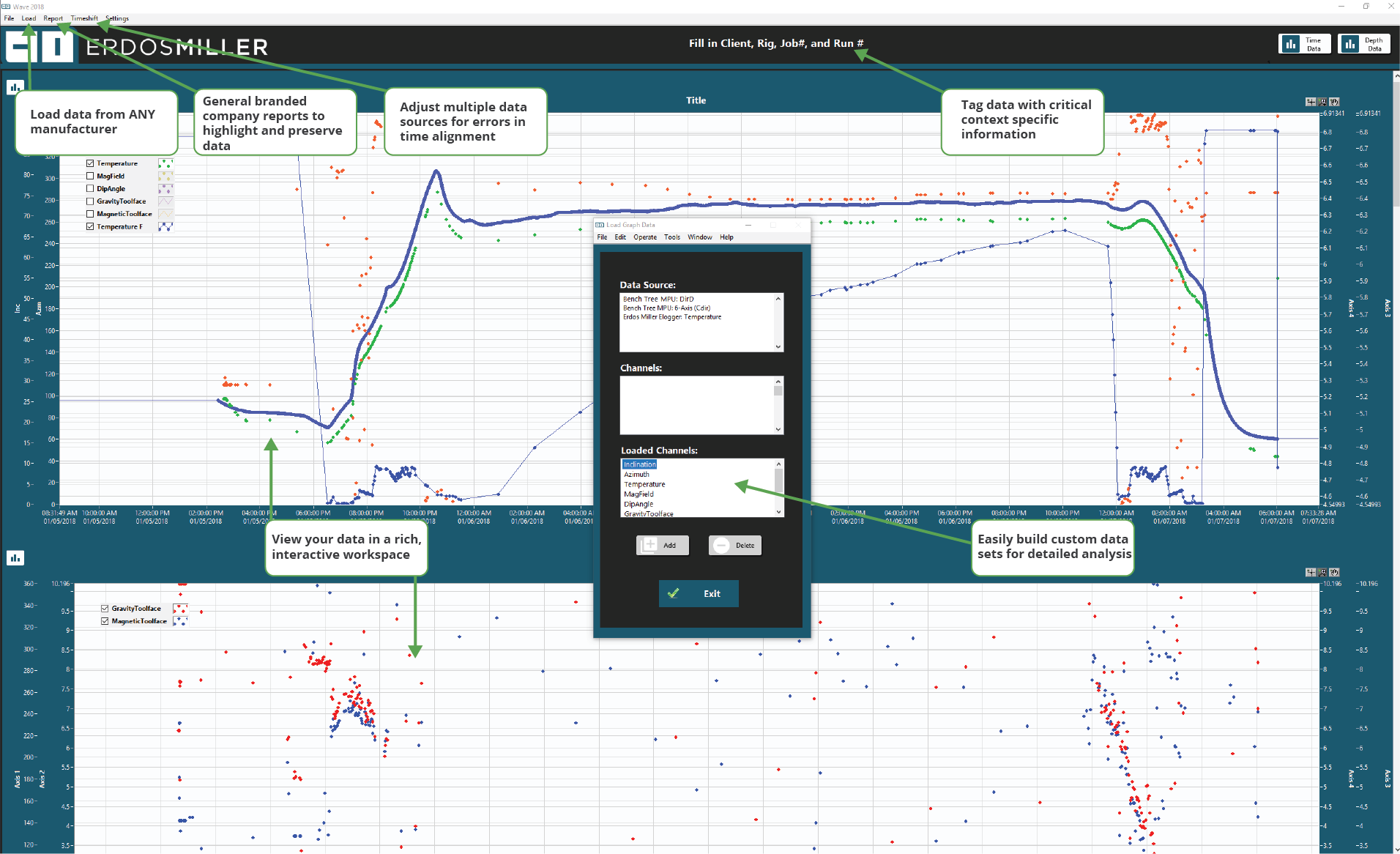This screenshot has width=1400, height=854.
Task: Open the dialog's Help menu
Action: tap(726, 237)
